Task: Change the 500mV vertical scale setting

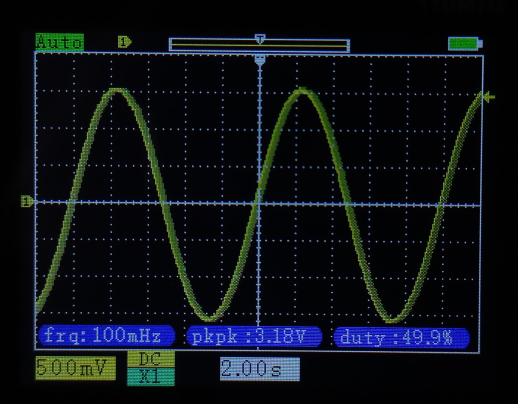Action: pyautogui.click(x=76, y=368)
